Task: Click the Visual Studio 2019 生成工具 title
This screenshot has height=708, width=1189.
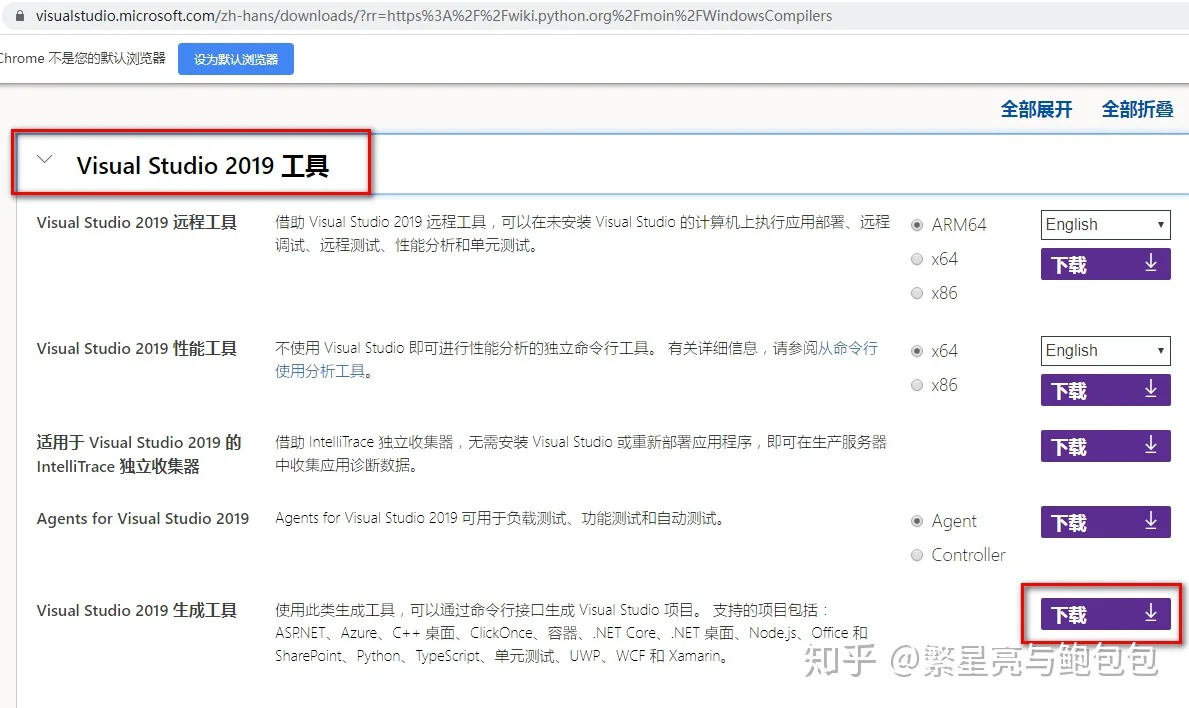Action: pyautogui.click(x=136, y=610)
